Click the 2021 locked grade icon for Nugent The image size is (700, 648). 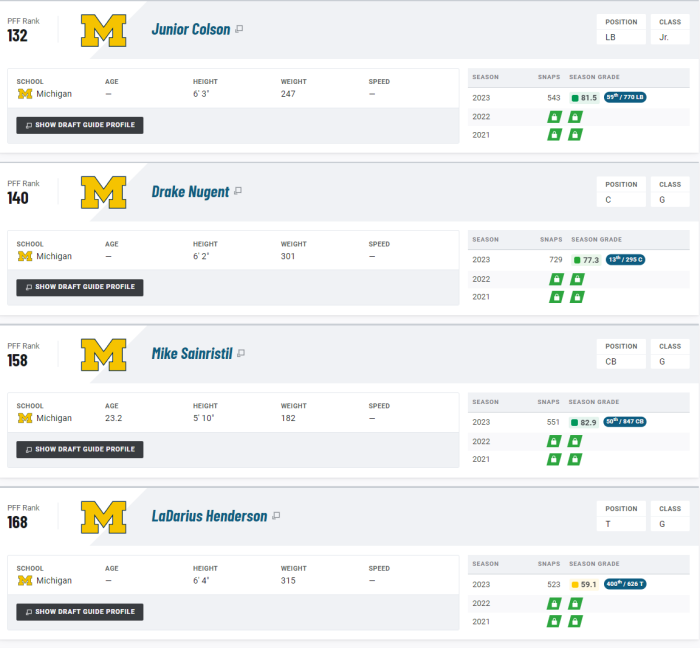[x=576, y=297]
